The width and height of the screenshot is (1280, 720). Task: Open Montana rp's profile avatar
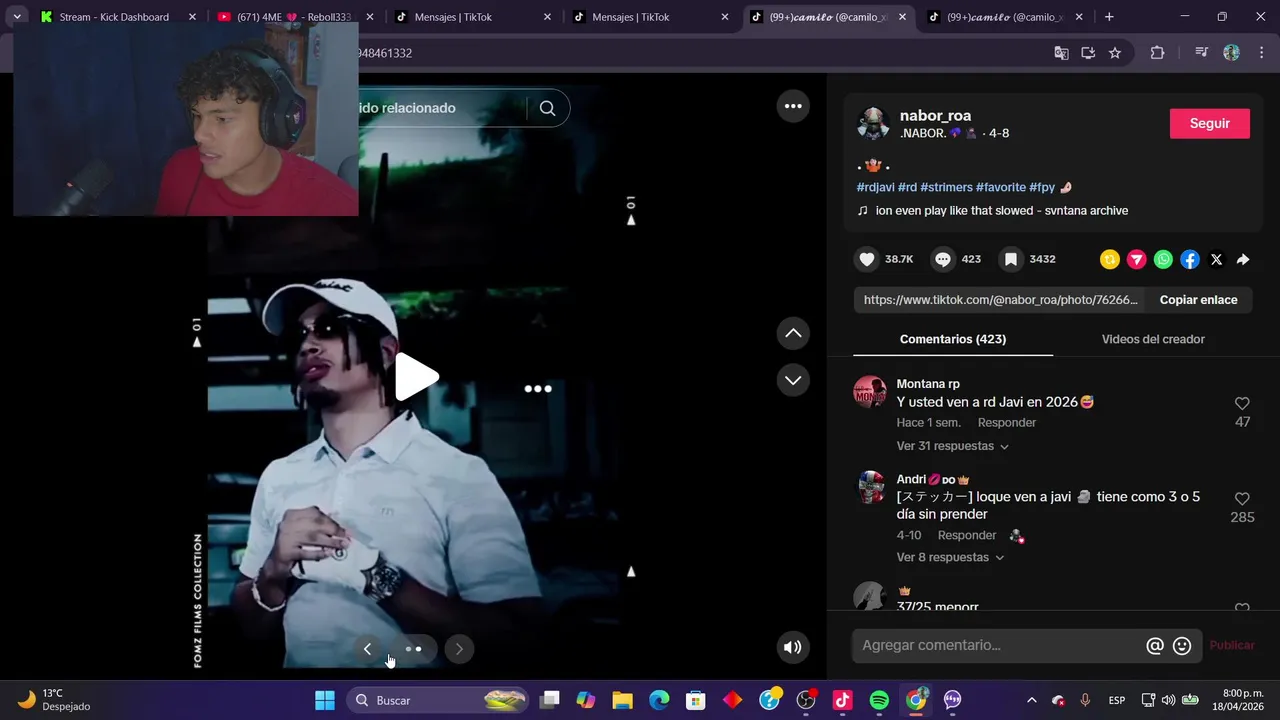[x=870, y=392]
